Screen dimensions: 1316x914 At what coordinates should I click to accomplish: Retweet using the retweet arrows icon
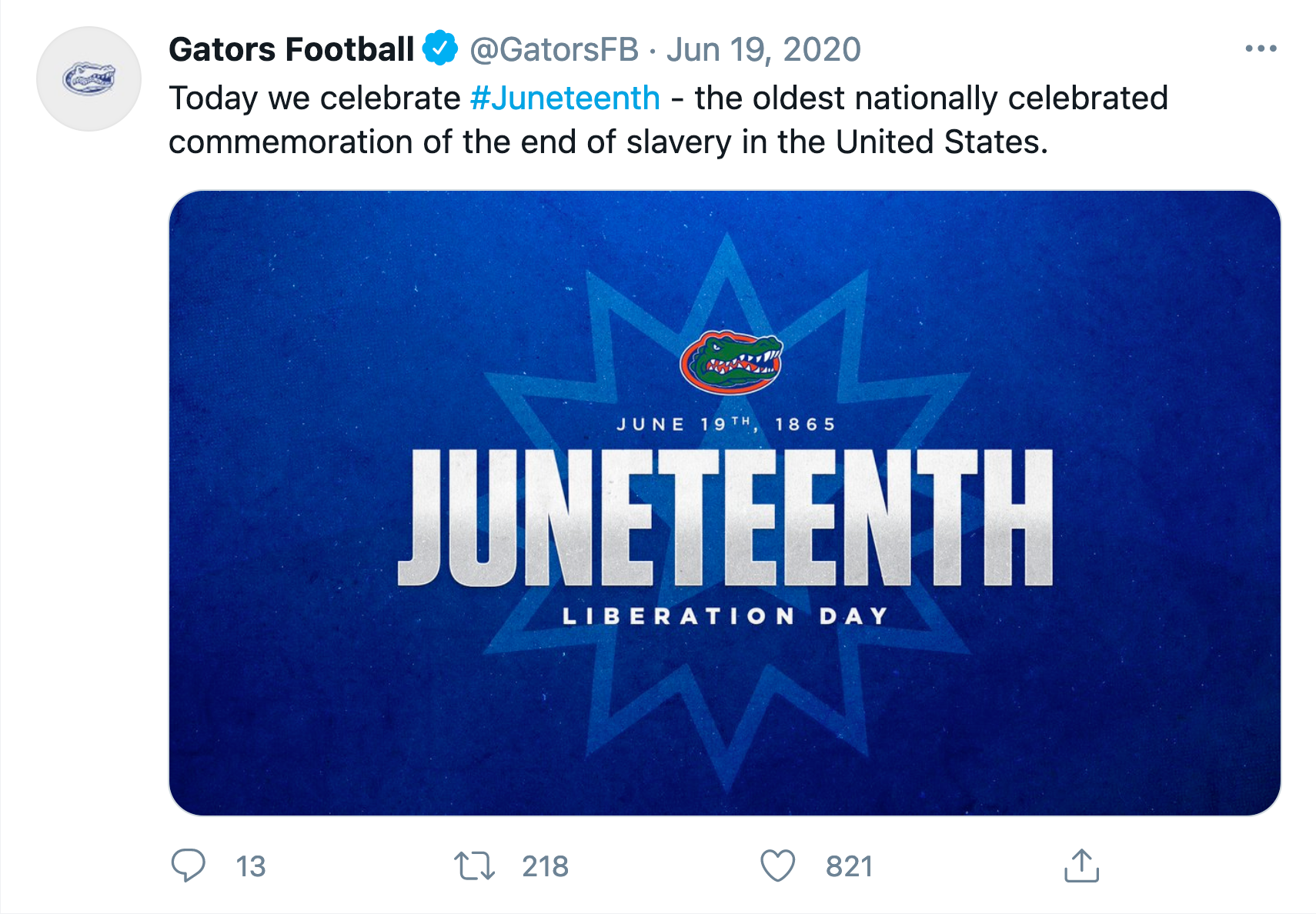[474, 866]
